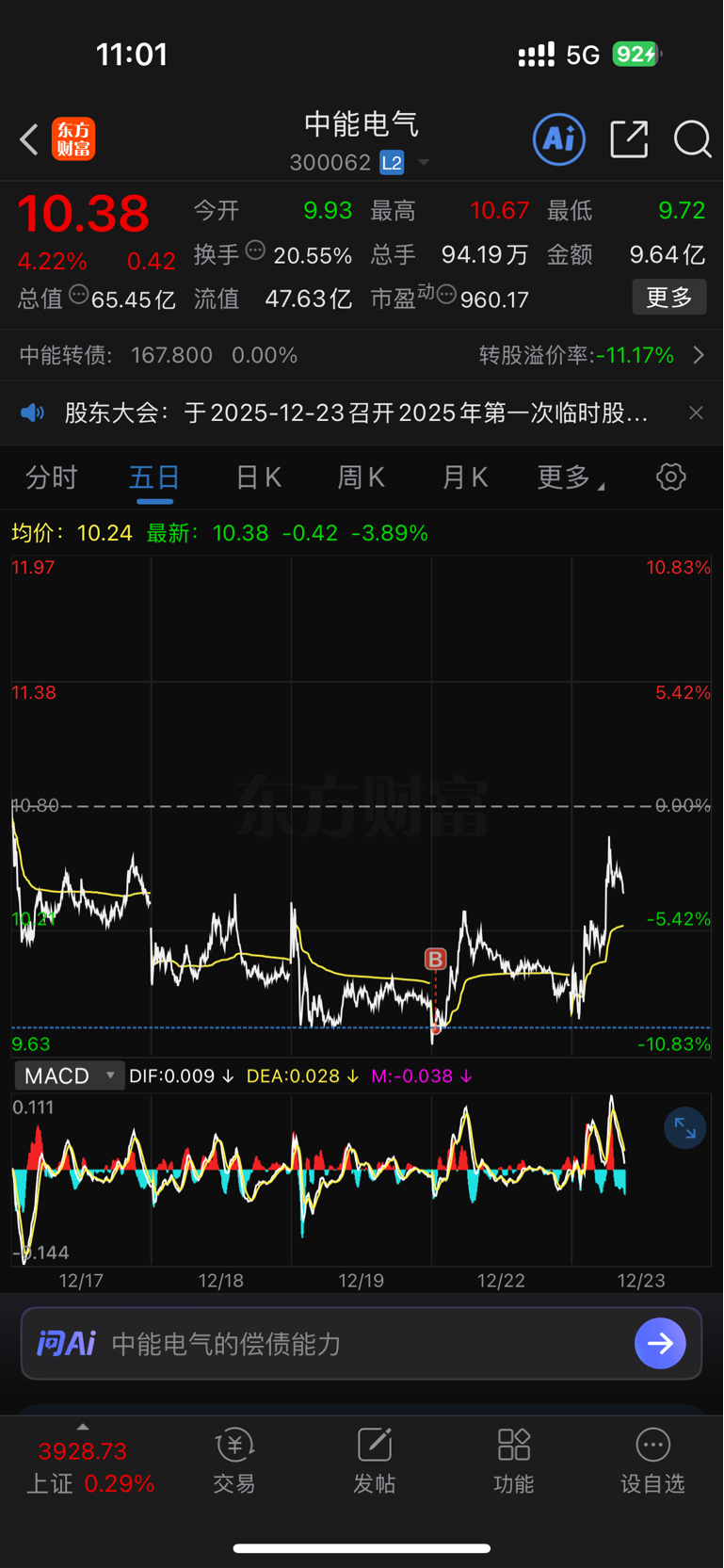The height and width of the screenshot is (1568, 724).
Task: Tap 最高 10.67 high value
Action: coord(450,210)
